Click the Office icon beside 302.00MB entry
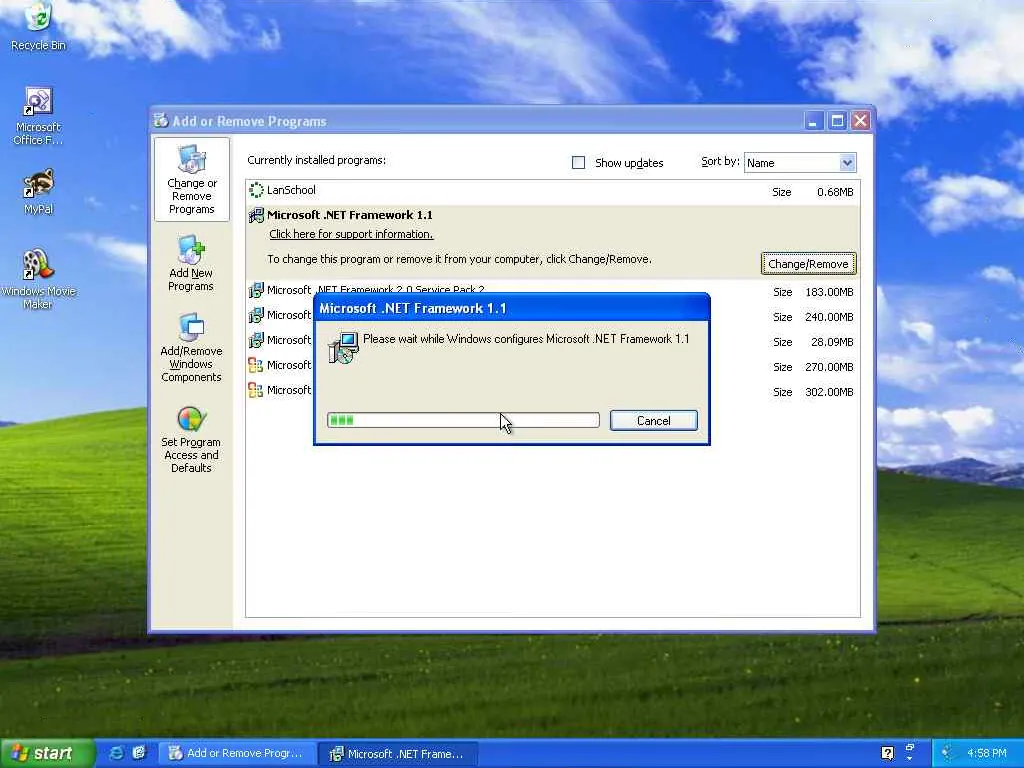This screenshot has width=1024, height=768. point(256,391)
